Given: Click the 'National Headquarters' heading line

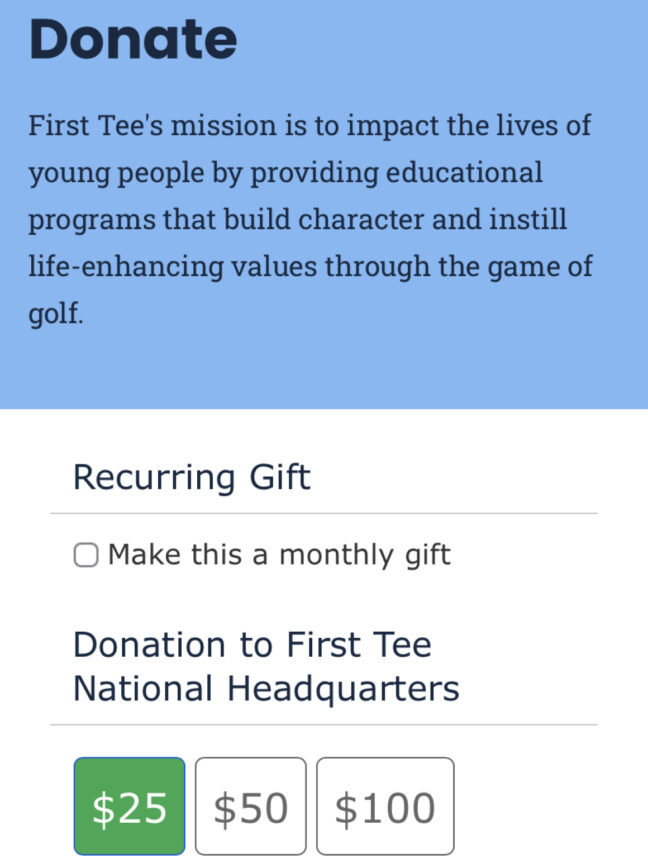Looking at the screenshot, I should tap(266, 689).
